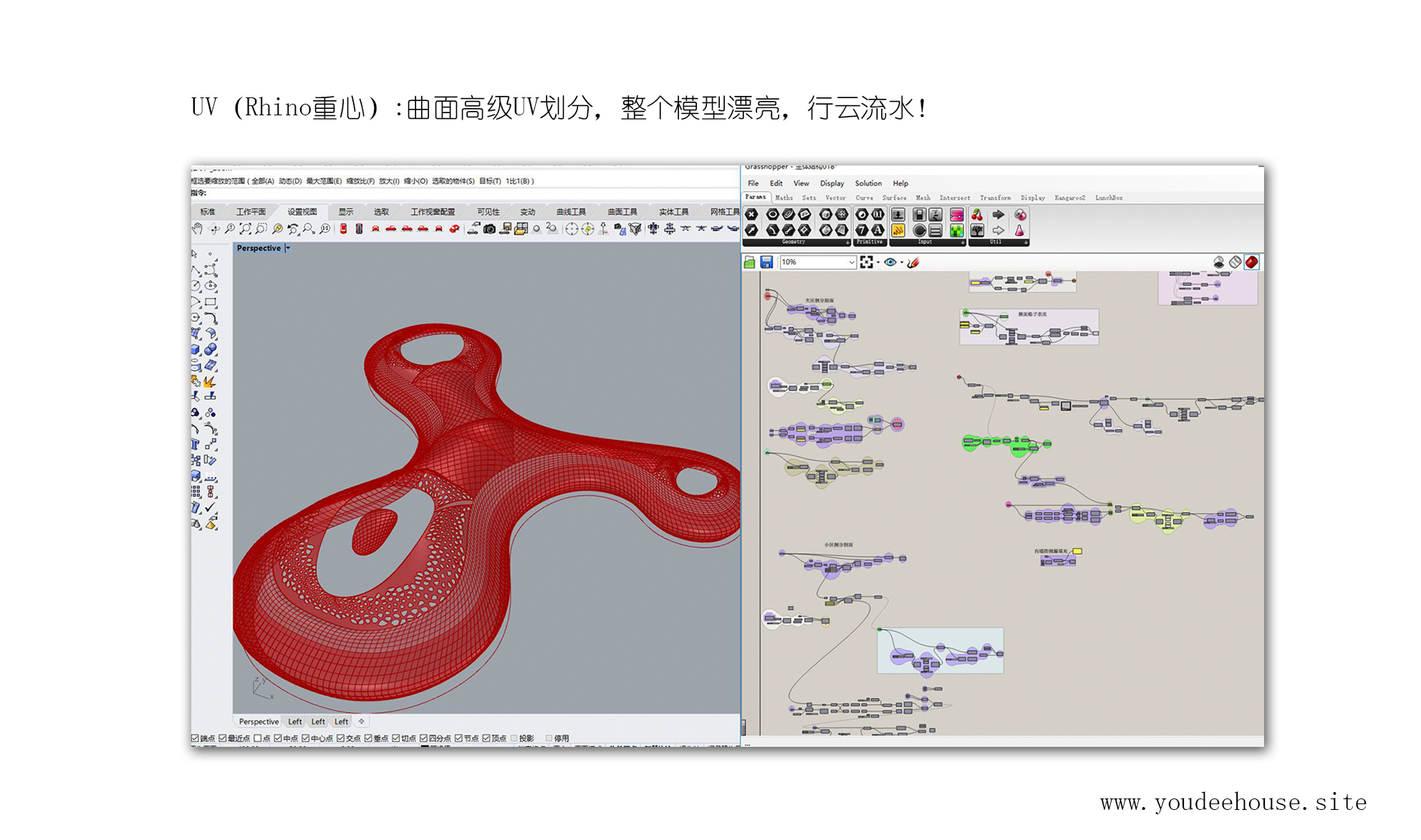Click the 全部(A) command option
Viewport: 1421px width, 840px height.
tap(263, 181)
